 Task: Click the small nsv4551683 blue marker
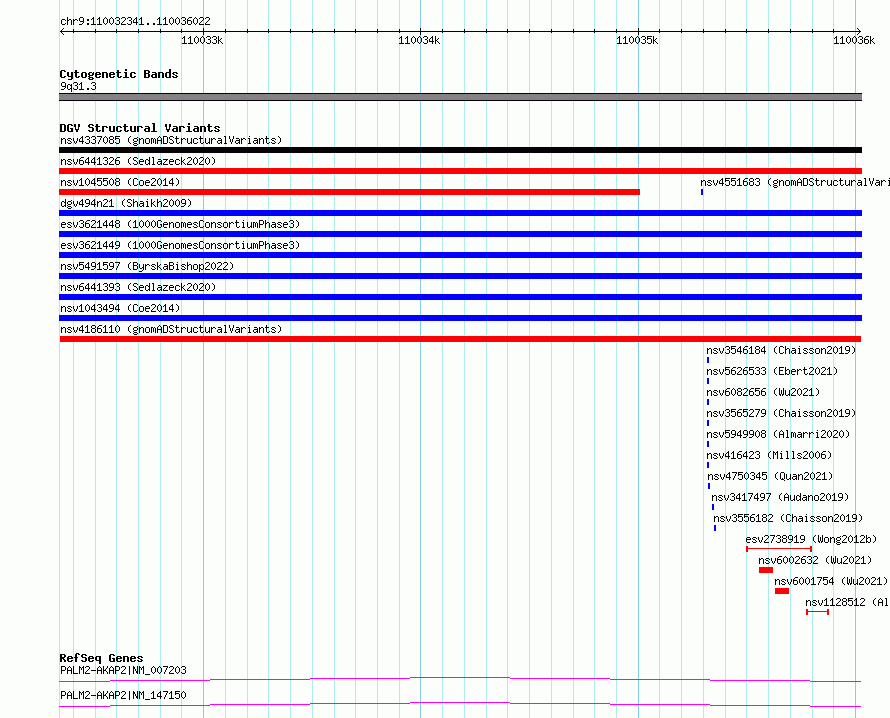pos(702,192)
